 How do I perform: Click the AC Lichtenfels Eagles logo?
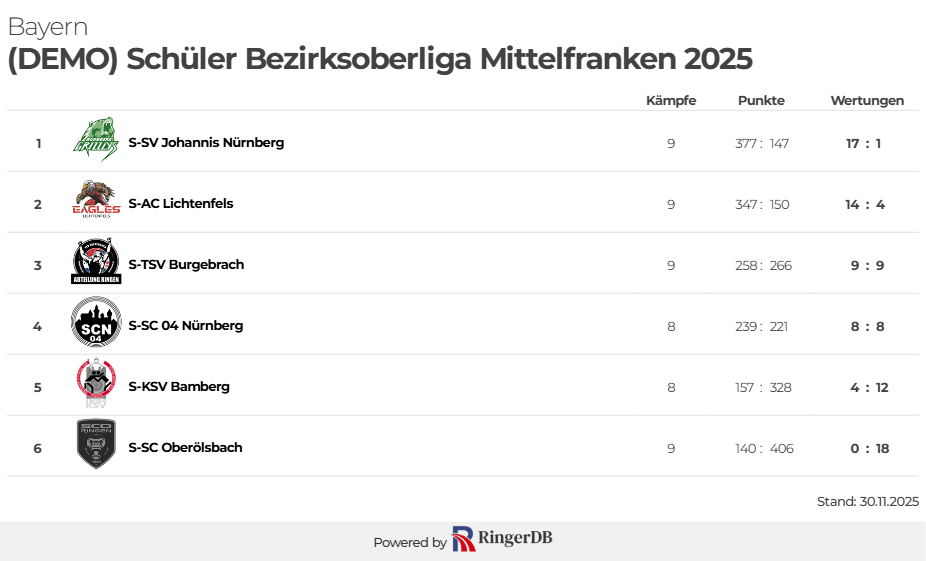pos(96,202)
